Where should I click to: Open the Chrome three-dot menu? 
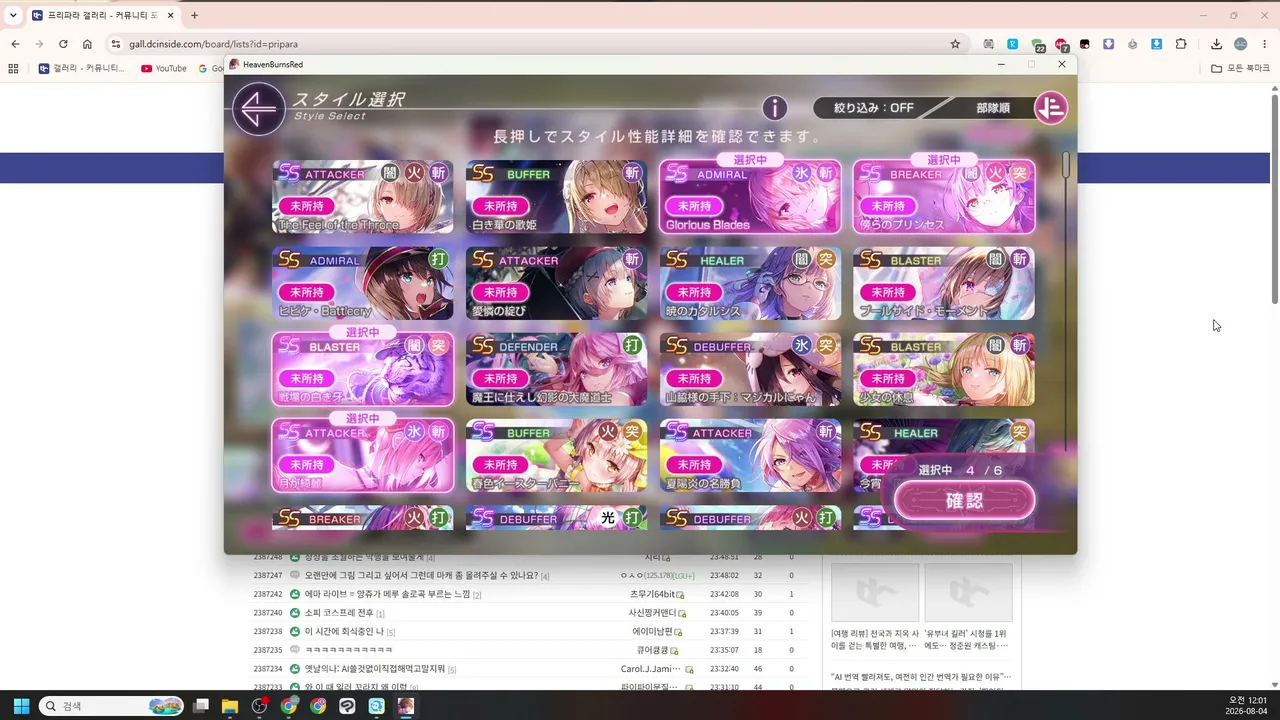[1265, 44]
